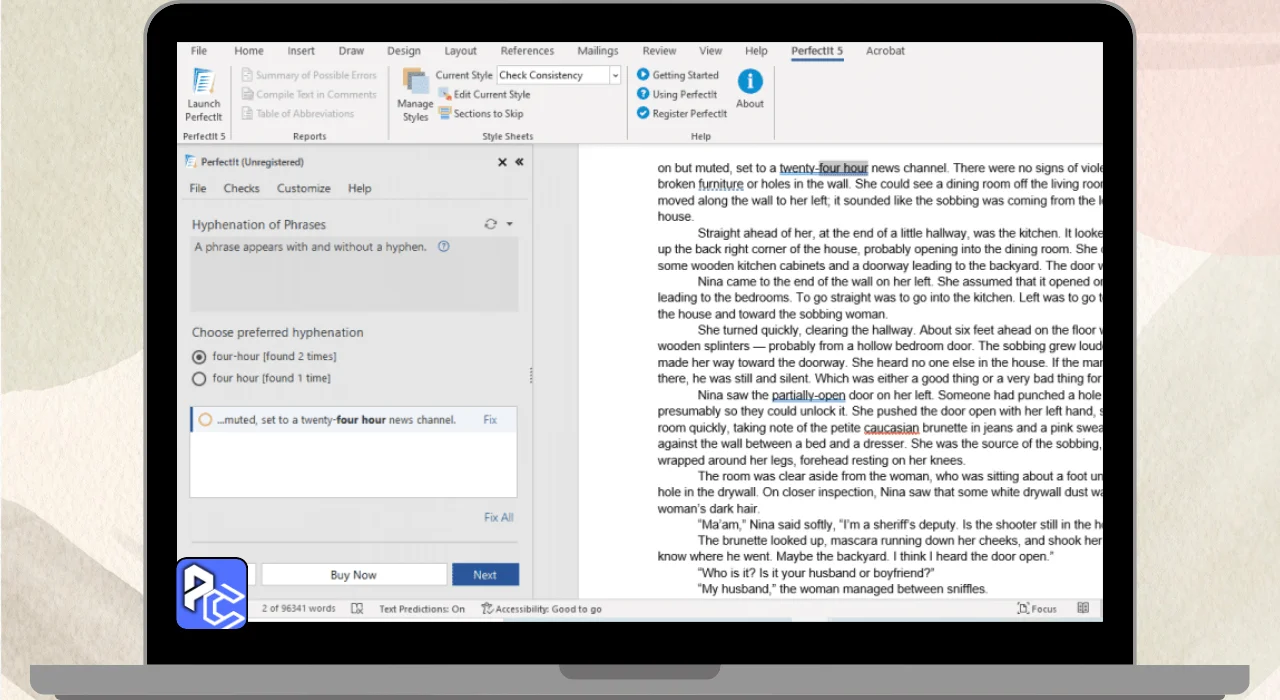
Task: Select the "four hour [found 1 time]" option
Action: click(199, 379)
